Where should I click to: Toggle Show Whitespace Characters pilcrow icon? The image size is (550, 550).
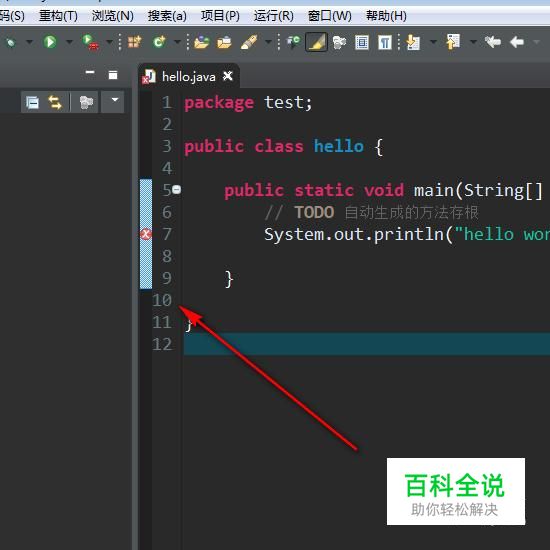pyautogui.click(x=384, y=42)
